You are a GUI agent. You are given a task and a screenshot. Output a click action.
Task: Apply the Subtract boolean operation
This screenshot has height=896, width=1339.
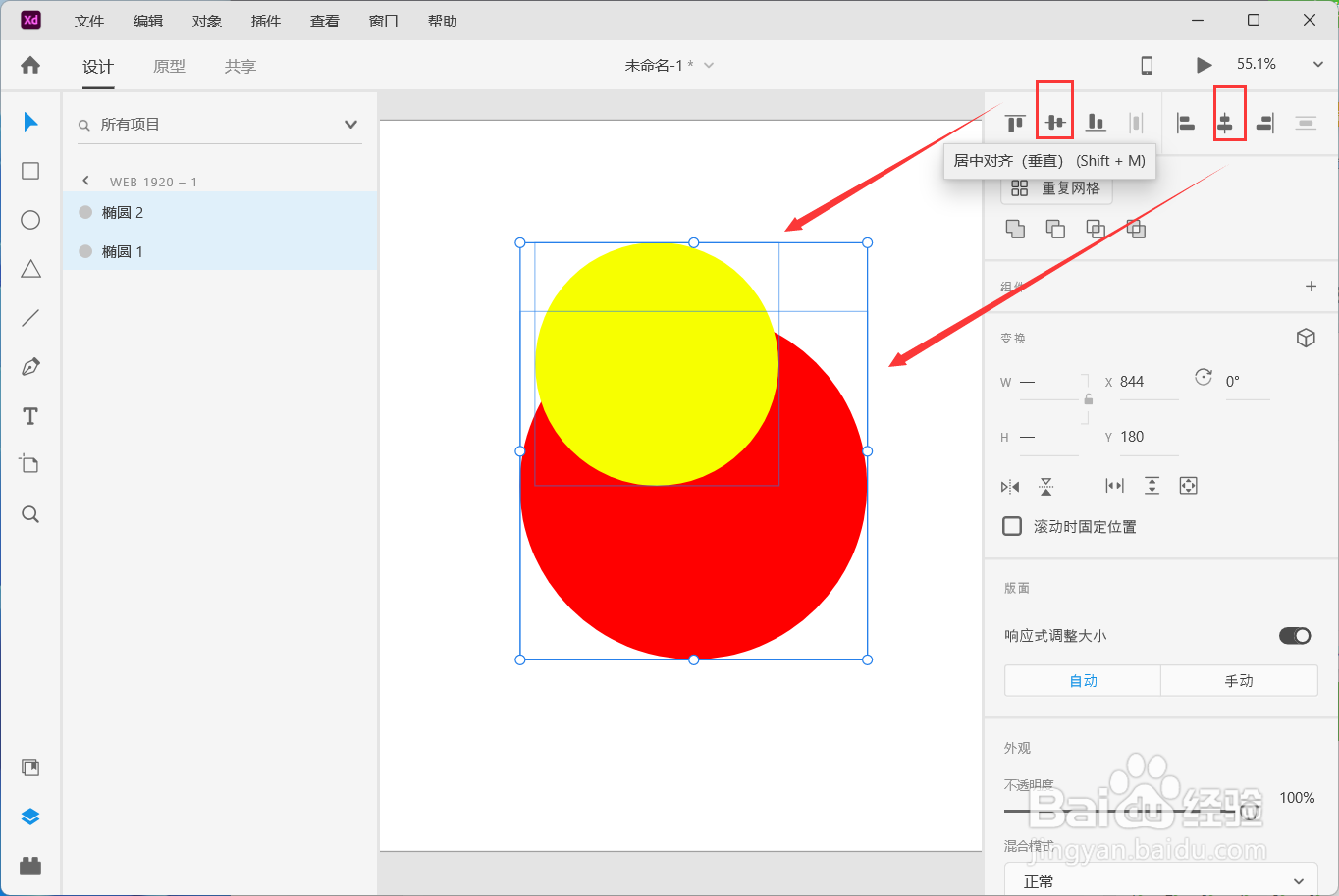[x=1055, y=229]
